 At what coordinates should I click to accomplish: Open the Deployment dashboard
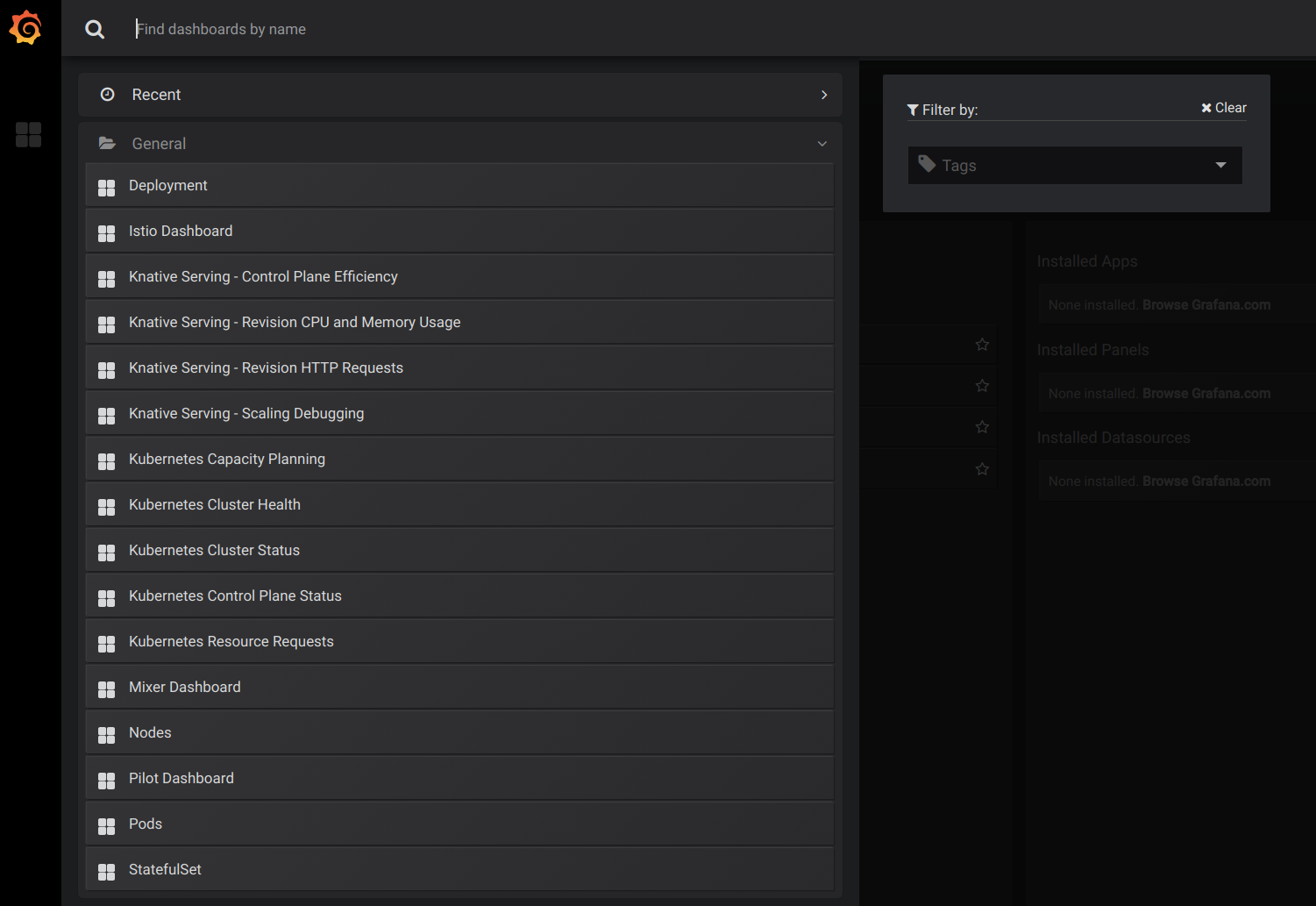tap(459, 186)
